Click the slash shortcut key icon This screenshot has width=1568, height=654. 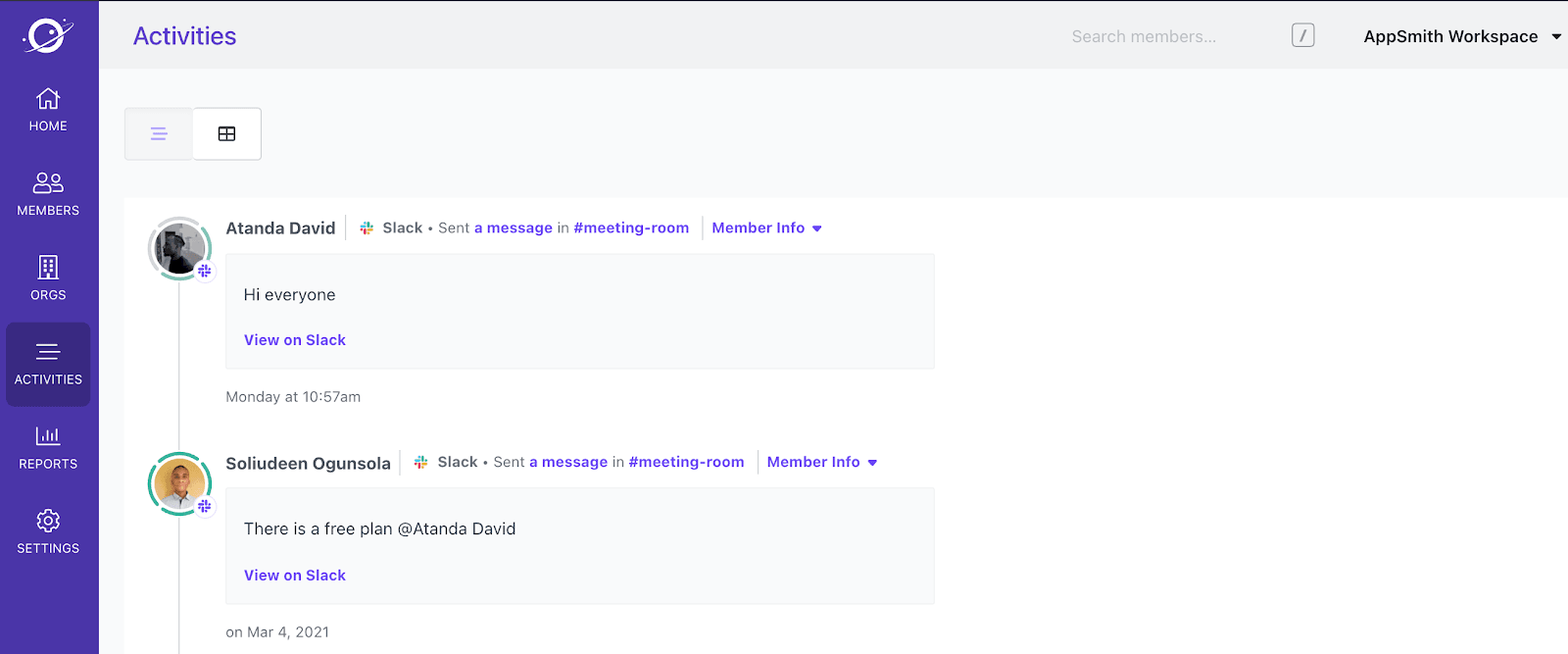coord(1302,36)
